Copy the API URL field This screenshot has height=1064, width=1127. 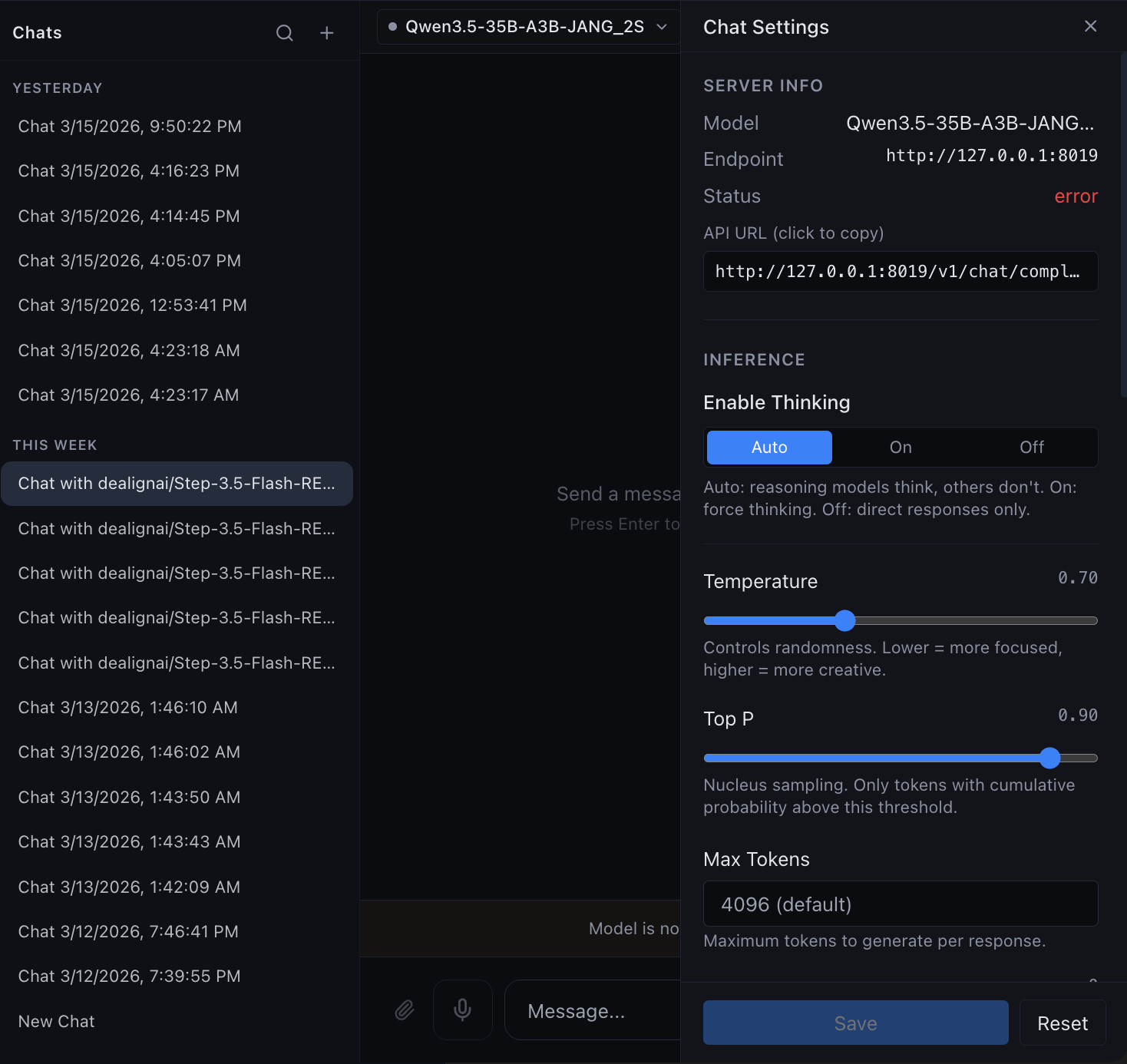(901, 272)
